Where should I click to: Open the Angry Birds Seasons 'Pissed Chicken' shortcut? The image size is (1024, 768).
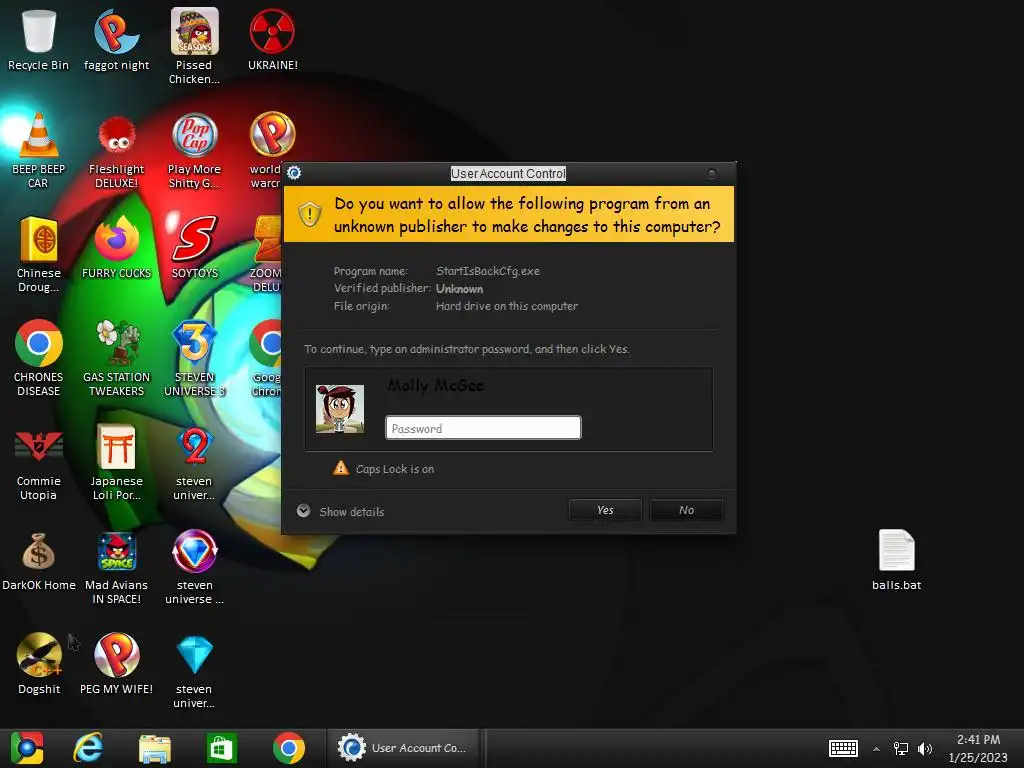(194, 46)
